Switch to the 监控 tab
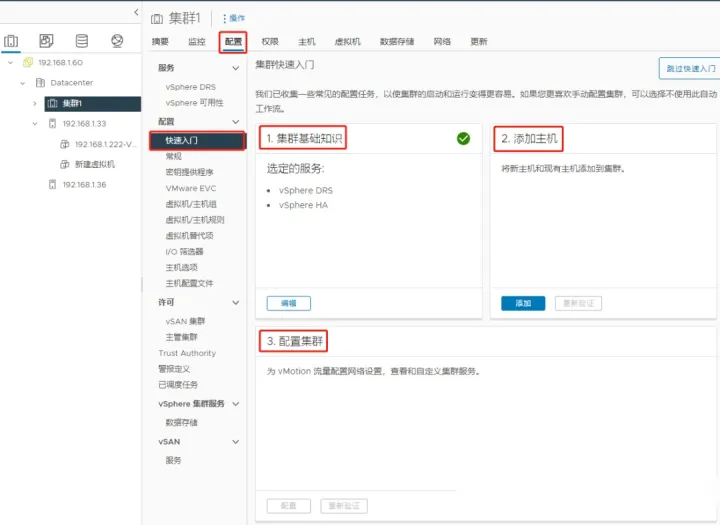The height and width of the screenshot is (525, 720). pyautogui.click(x=197, y=42)
